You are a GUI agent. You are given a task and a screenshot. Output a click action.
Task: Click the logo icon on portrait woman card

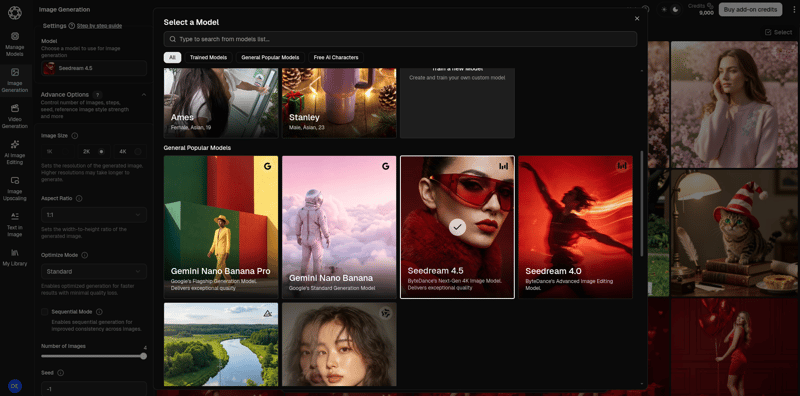[386, 313]
